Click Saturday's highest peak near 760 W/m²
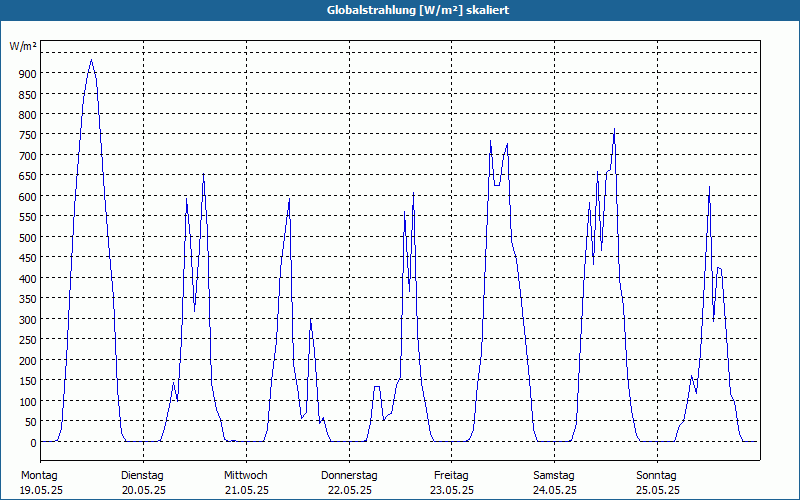The width and height of the screenshot is (800, 500). tap(614, 129)
